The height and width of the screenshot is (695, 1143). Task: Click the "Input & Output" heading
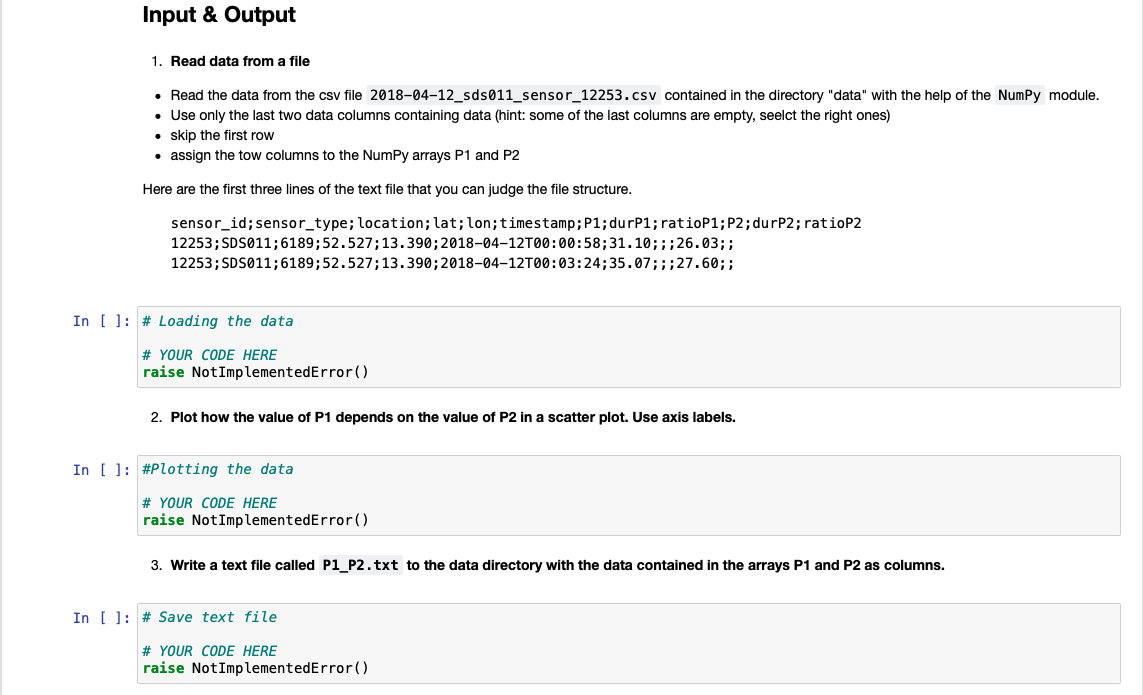[219, 15]
